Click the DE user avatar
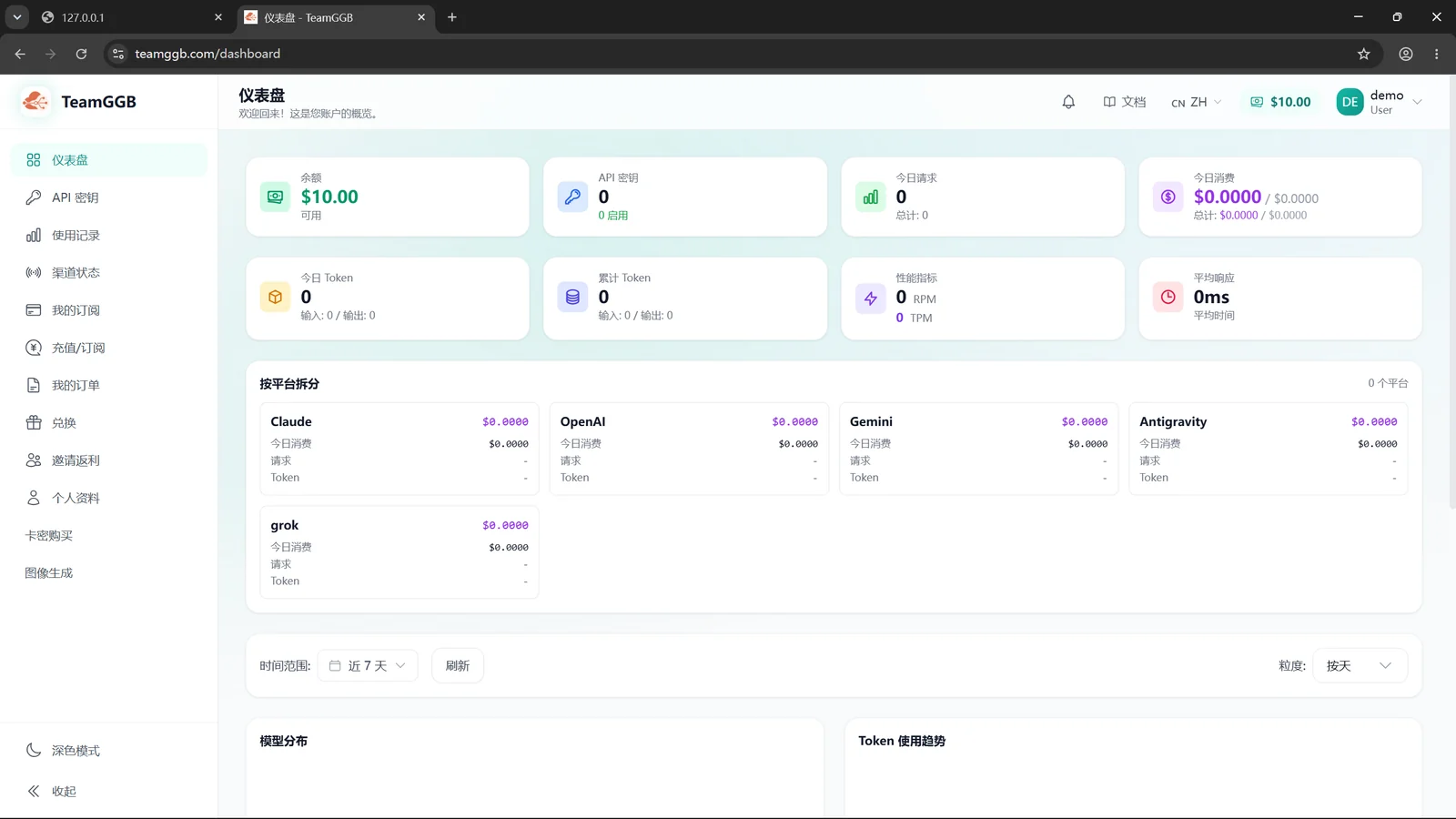This screenshot has width=1456, height=819. (1350, 102)
